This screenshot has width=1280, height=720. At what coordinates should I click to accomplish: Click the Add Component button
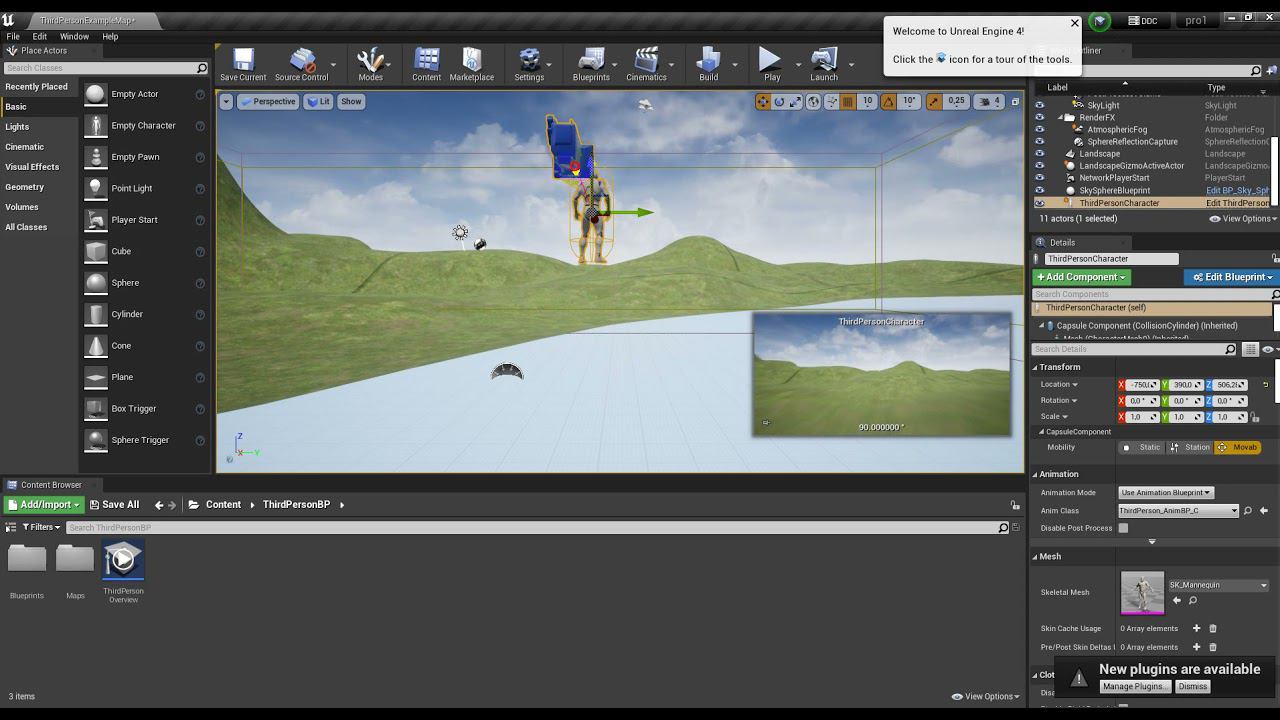coord(1080,277)
